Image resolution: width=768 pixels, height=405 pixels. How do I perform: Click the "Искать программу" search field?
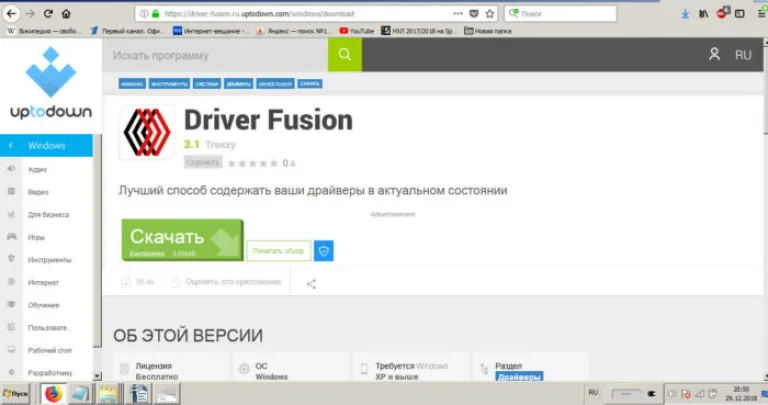point(215,55)
